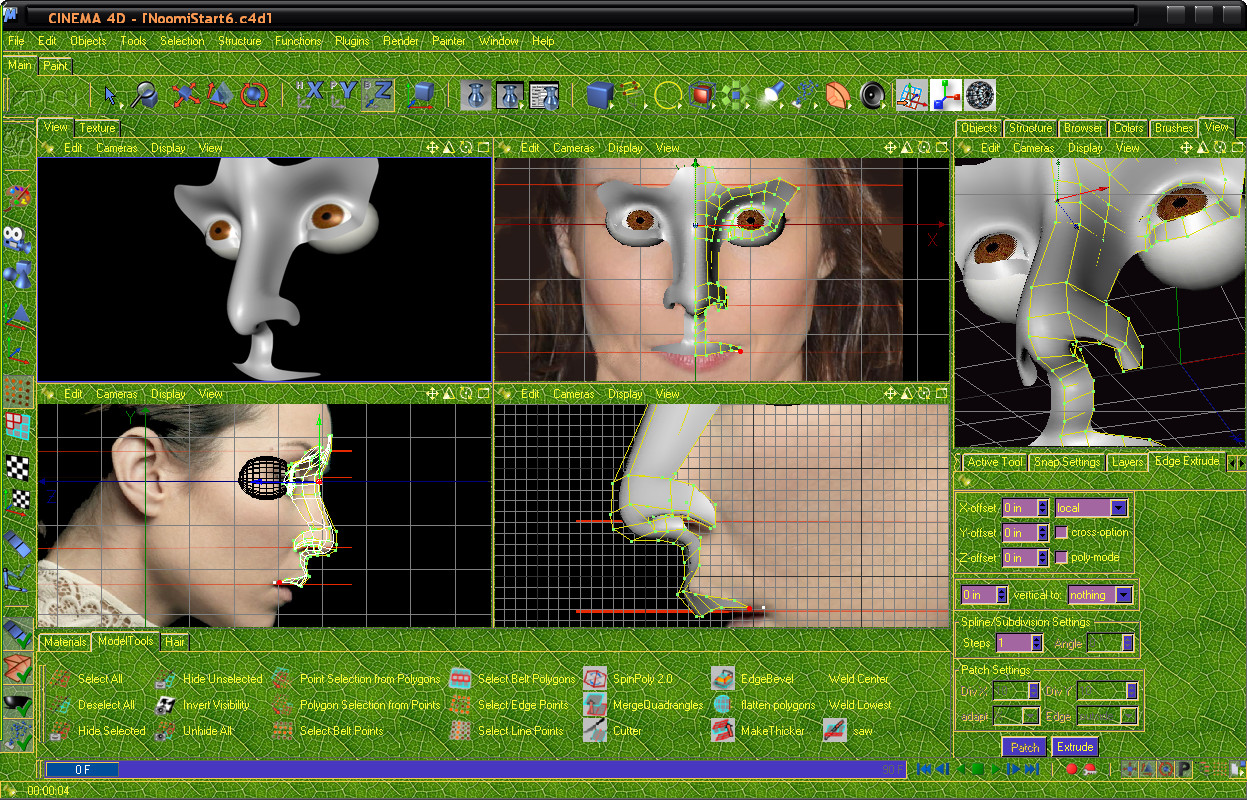
Task: Open the Structure menu
Action: [x=240, y=41]
